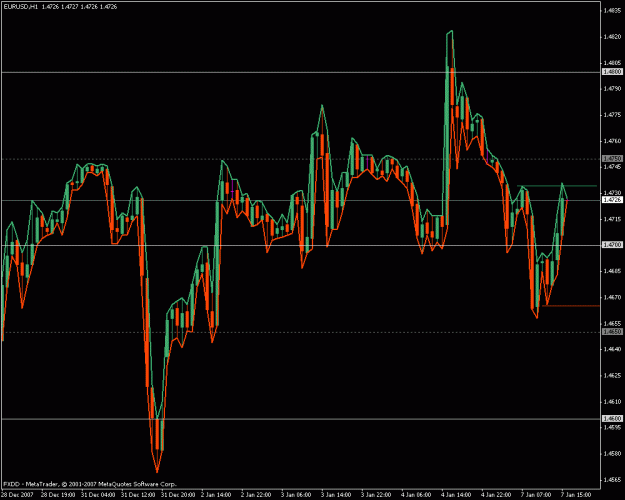Click the 31 Dec 04:00 time label
The height and width of the screenshot is (500, 625).
[96, 495]
